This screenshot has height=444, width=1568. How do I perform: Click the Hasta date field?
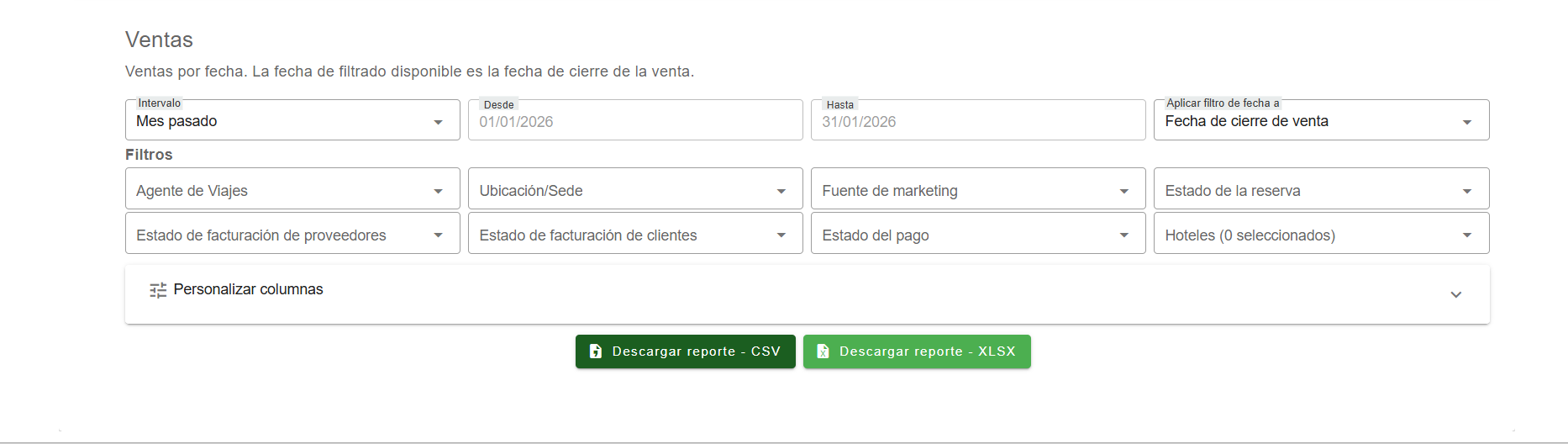977,122
